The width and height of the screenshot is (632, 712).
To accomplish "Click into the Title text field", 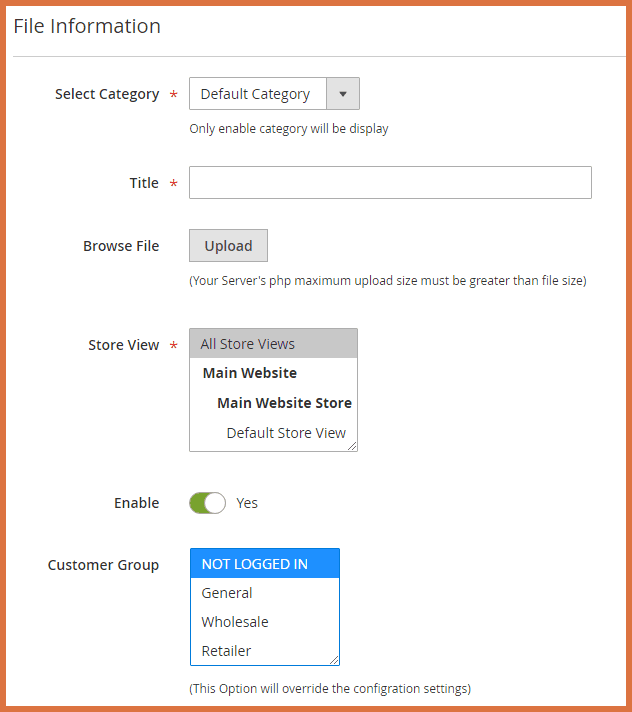I will (390, 183).
